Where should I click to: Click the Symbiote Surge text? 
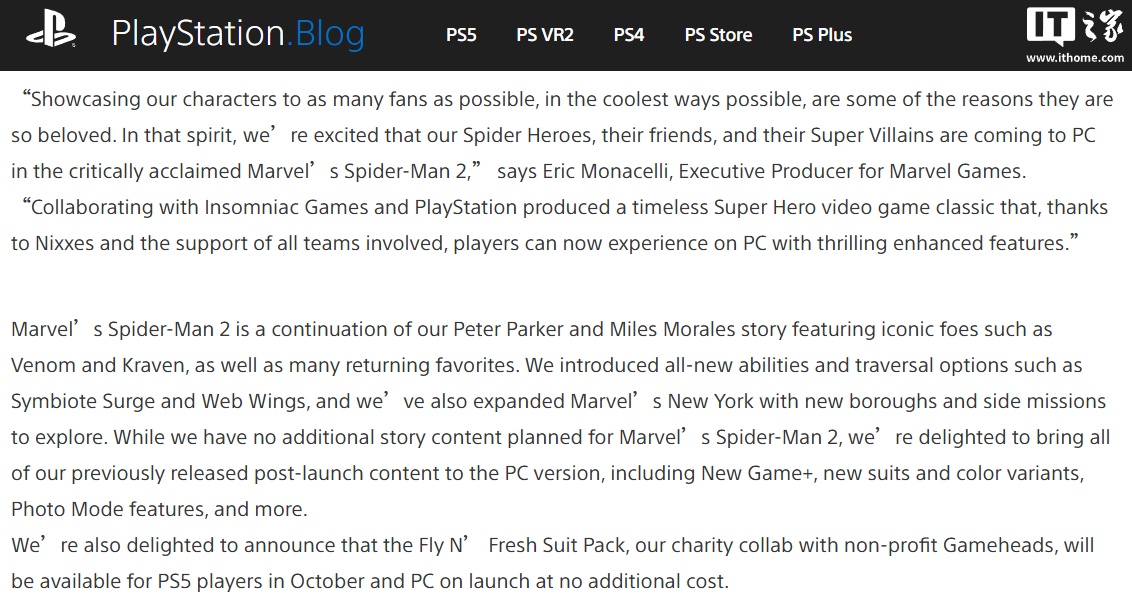click(84, 401)
